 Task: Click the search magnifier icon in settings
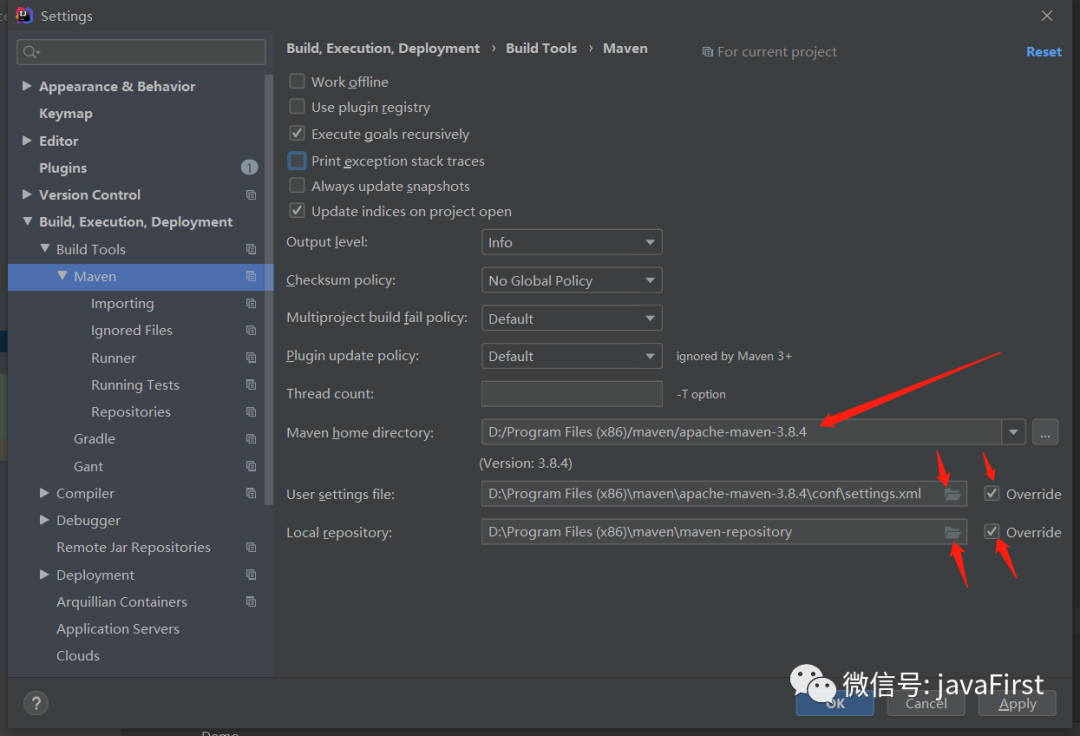tap(31, 52)
